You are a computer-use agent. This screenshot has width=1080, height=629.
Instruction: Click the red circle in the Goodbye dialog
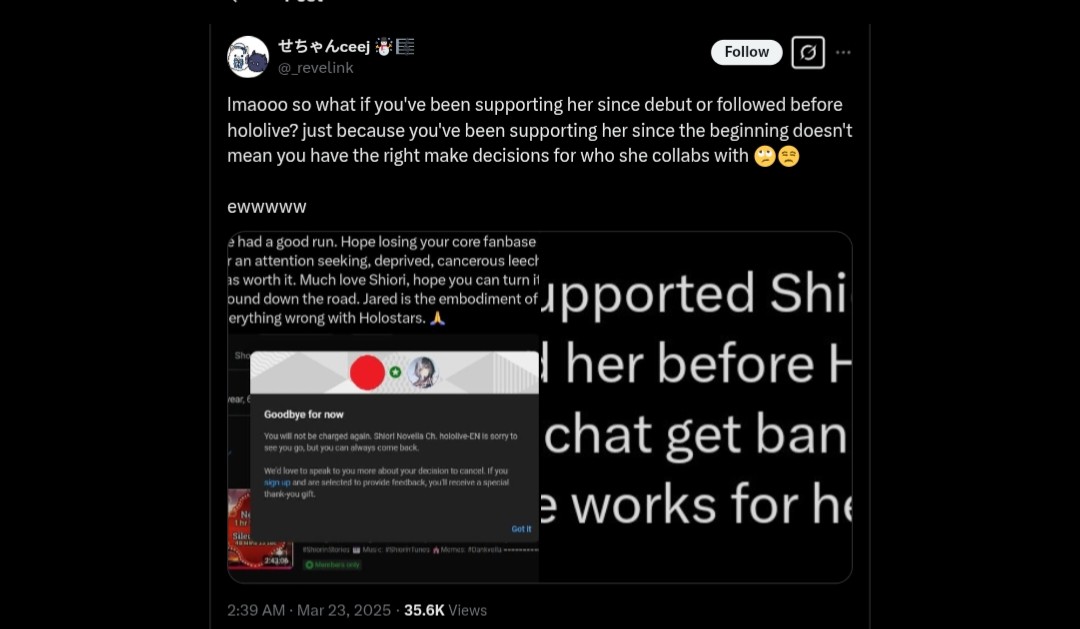(367, 373)
